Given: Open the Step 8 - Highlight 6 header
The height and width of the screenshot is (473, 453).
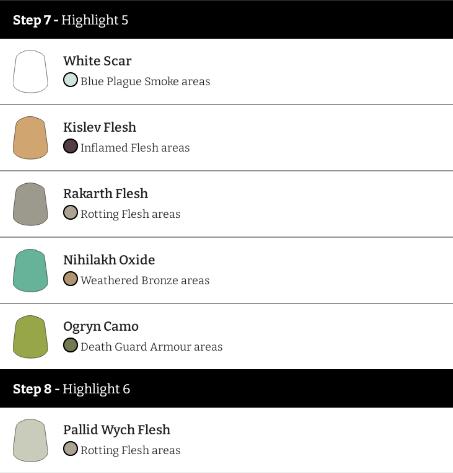Looking at the screenshot, I should coord(226,389).
